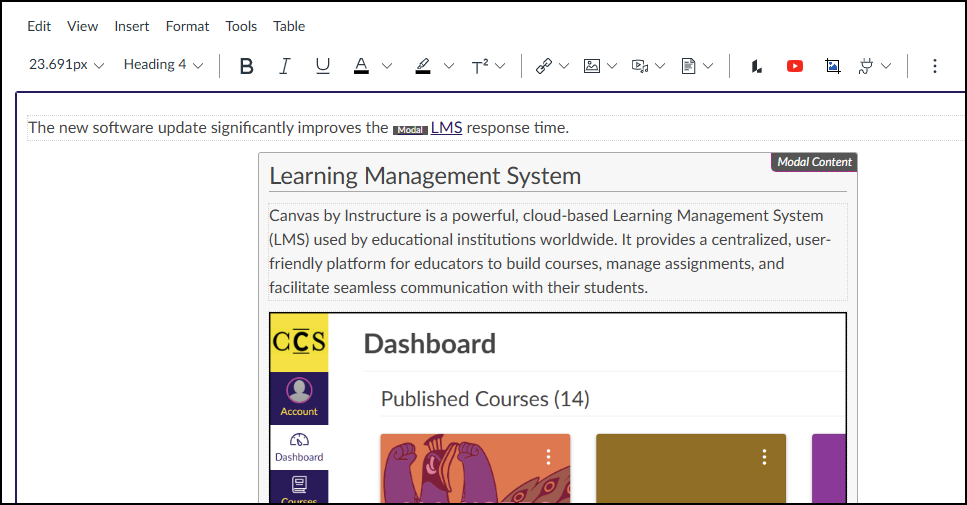
Task: Expand link options arrow
Action: point(564,66)
